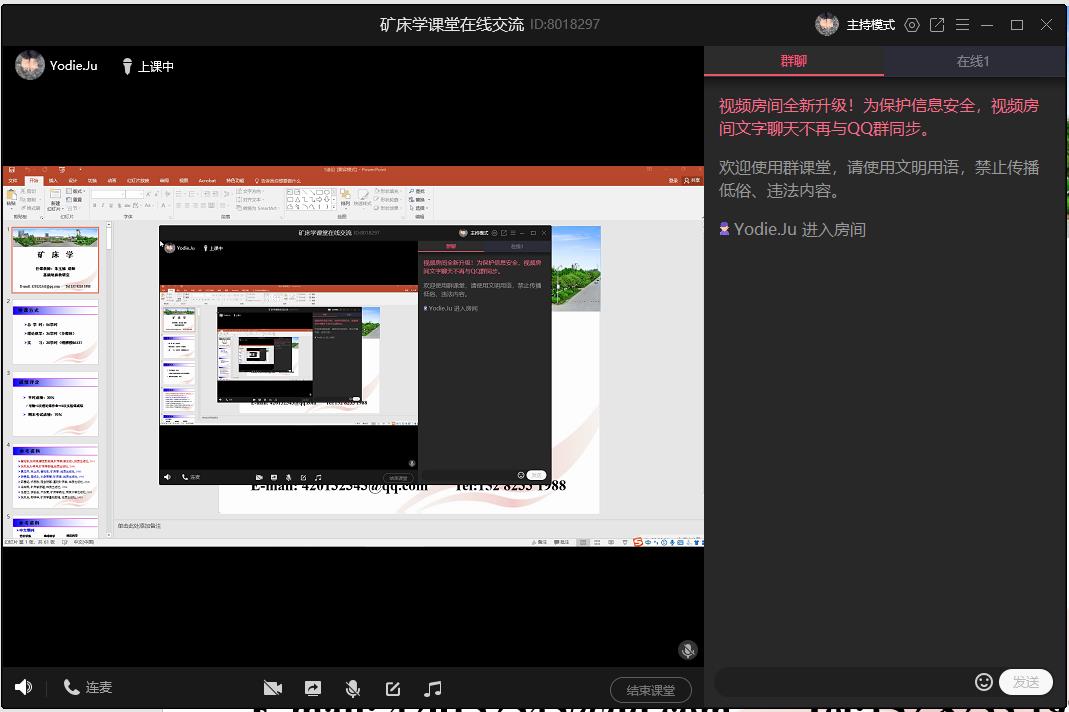Start a 连麦 voice connection

(88, 687)
